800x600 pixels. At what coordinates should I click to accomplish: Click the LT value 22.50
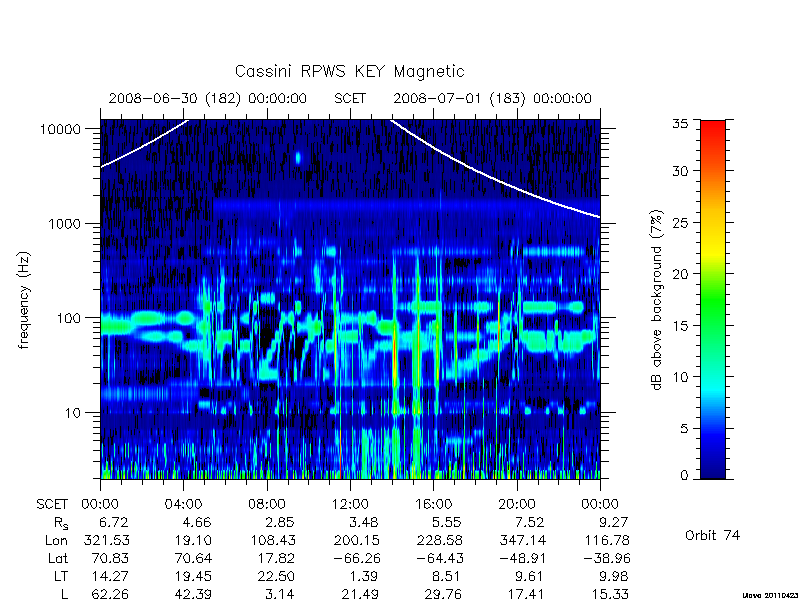pyautogui.click(x=276, y=576)
